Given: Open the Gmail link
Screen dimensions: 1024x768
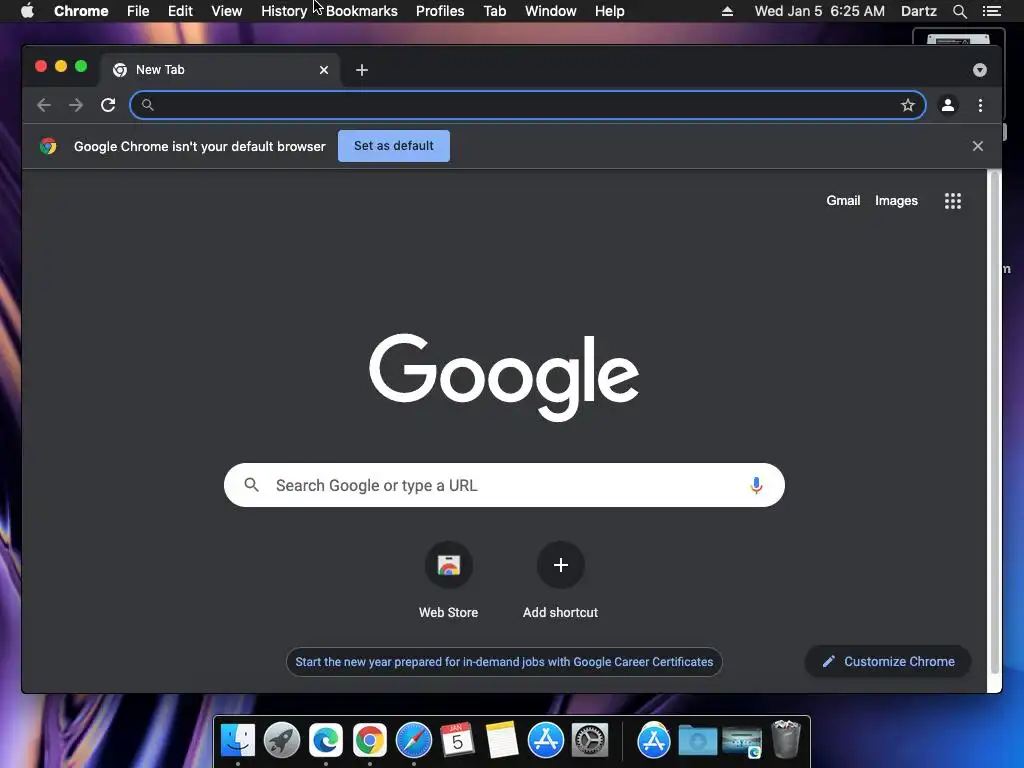Looking at the screenshot, I should pos(843,200).
